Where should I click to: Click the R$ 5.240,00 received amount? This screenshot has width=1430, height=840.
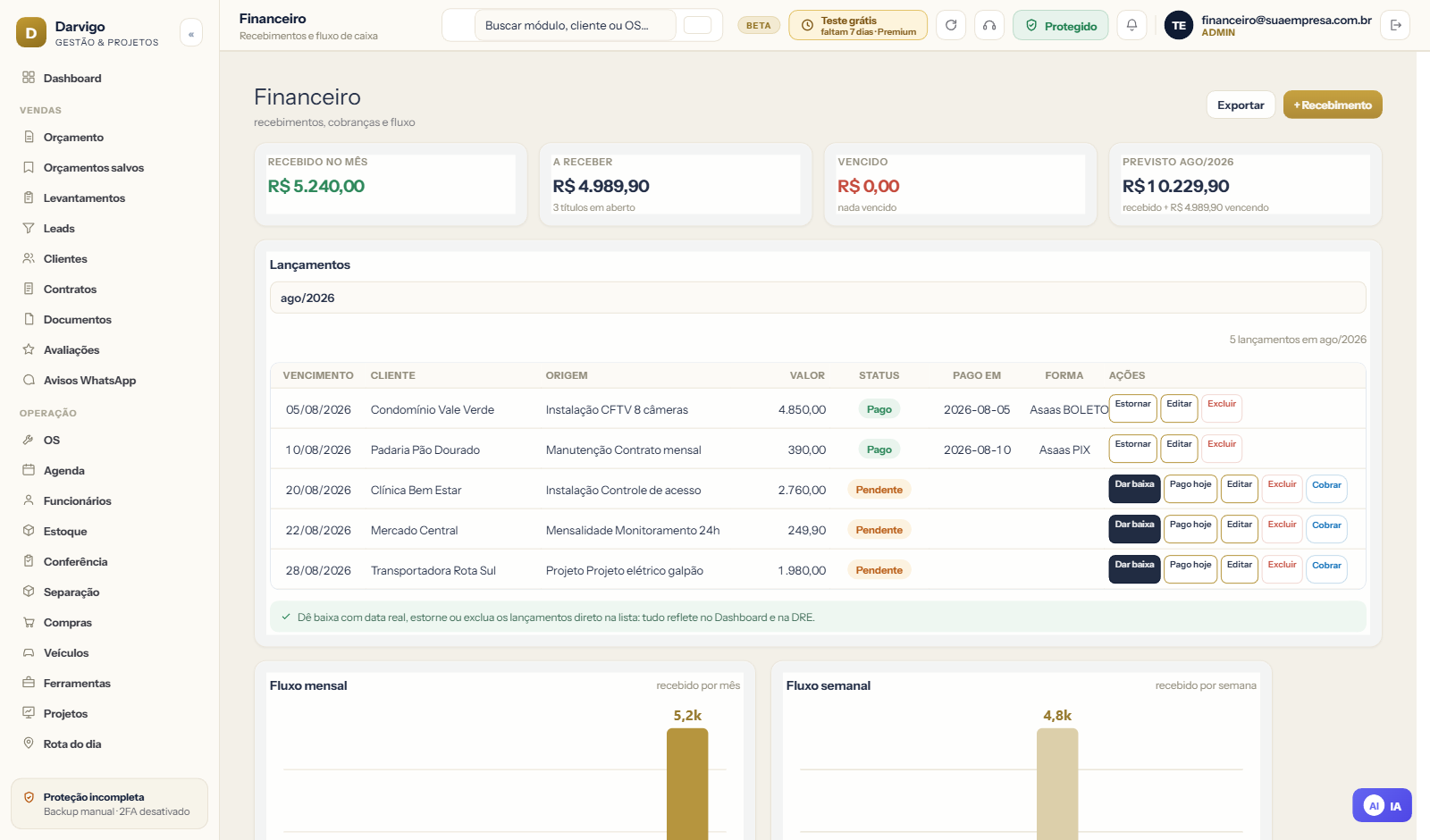tap(316, 186)
